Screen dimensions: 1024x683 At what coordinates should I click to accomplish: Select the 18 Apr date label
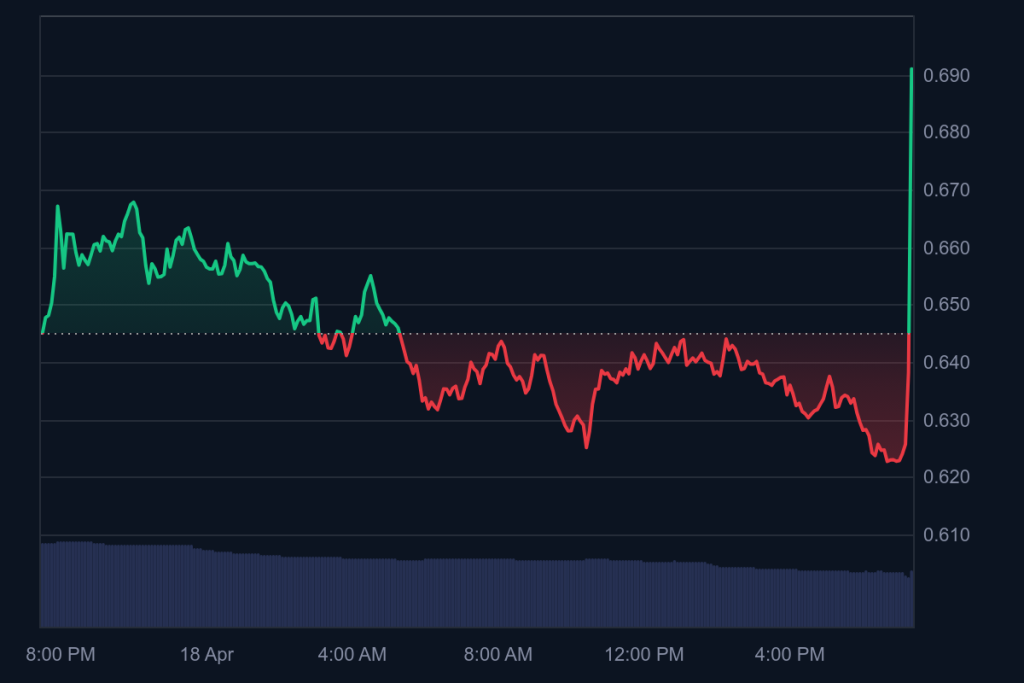[x=205, y=655]
